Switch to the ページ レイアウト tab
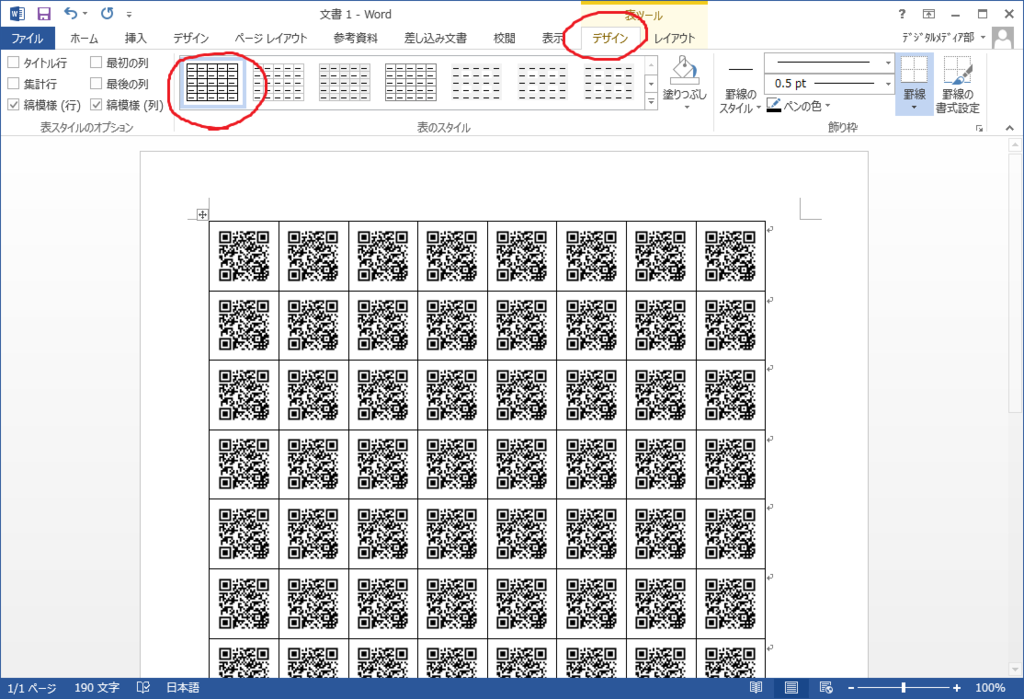 coord(271,39)
